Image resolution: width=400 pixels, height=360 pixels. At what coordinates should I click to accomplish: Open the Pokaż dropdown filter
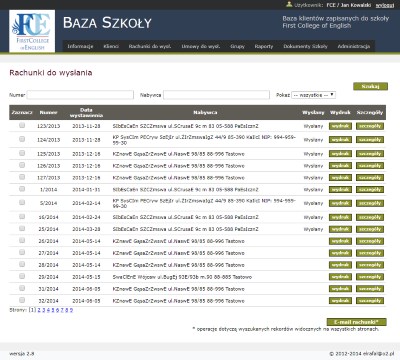313,95
